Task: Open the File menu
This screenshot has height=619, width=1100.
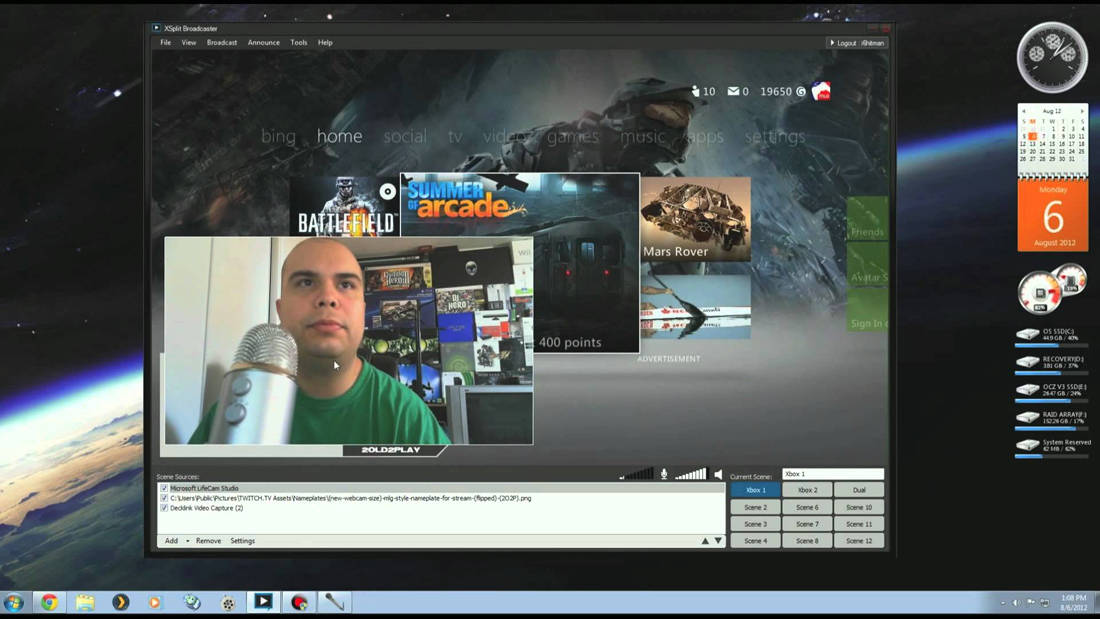Action: (x=166, y=42)
